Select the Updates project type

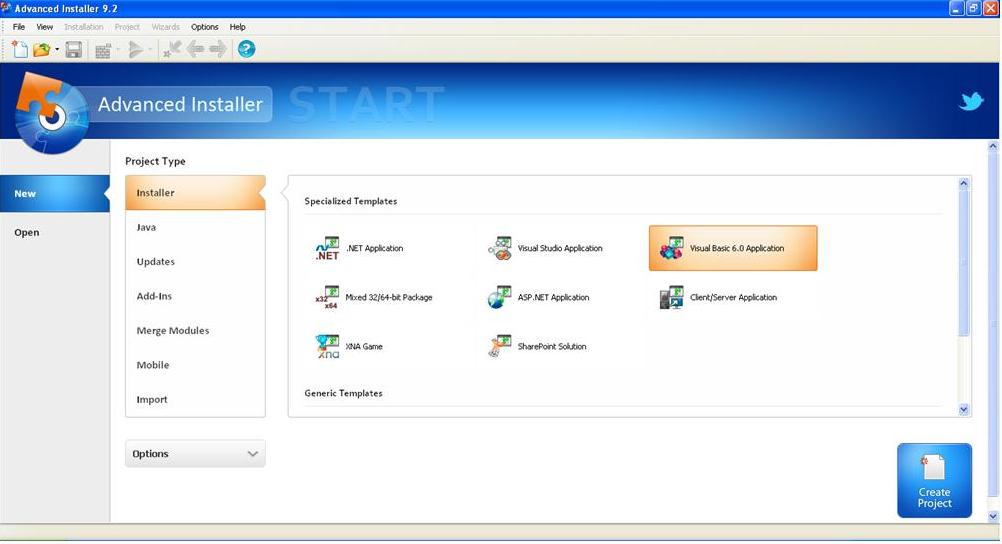coord(196,262)
